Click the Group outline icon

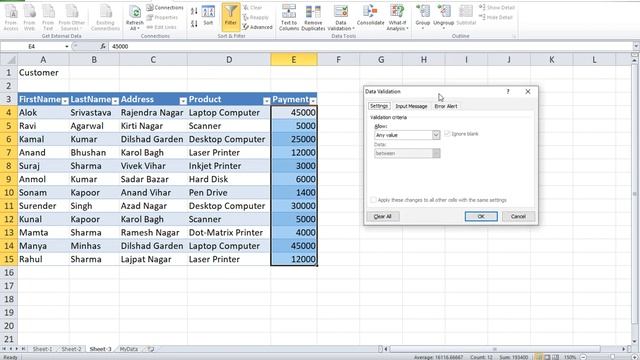[423, 16]
